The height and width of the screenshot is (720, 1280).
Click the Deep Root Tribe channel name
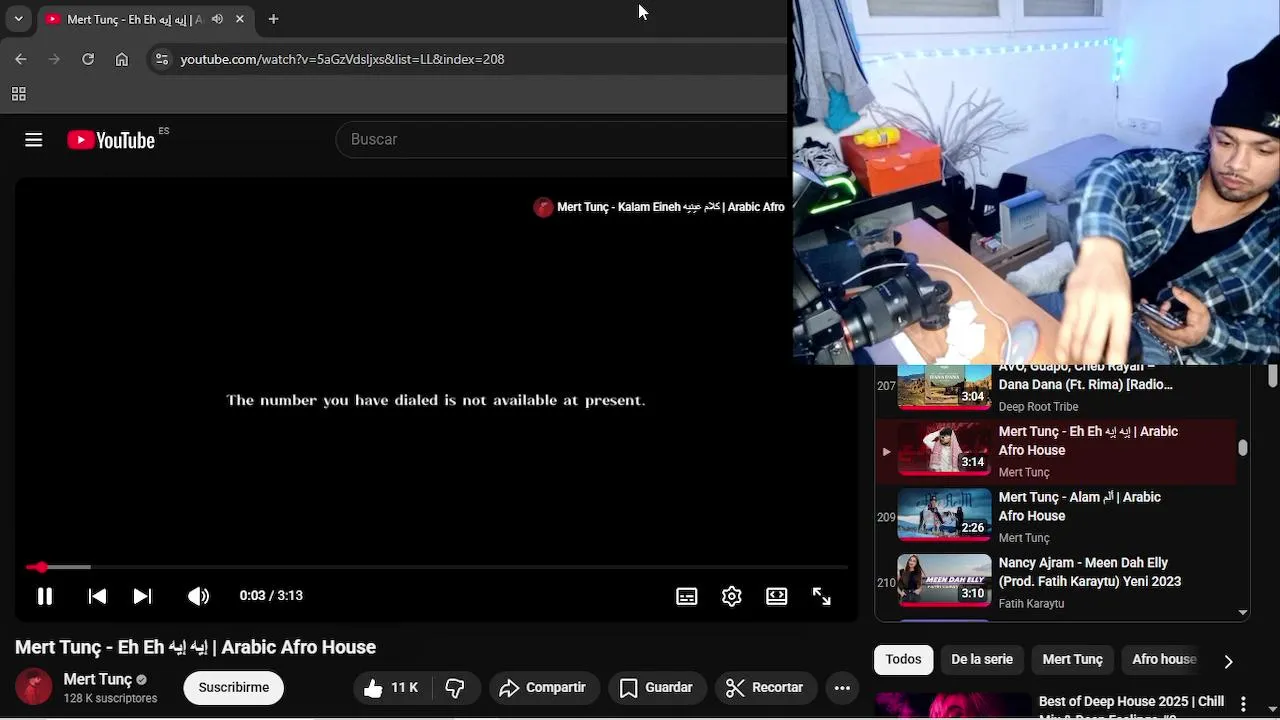click(x=1038, y=407)
